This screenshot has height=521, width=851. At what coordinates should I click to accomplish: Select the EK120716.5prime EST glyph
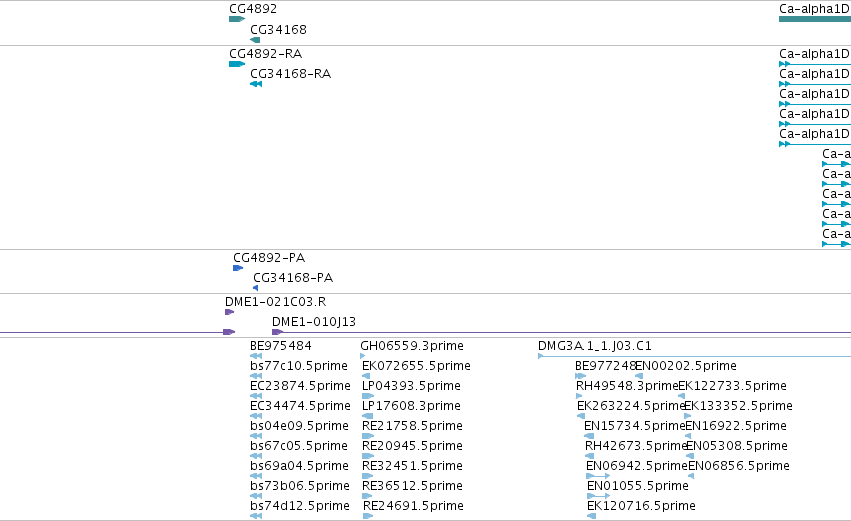(x=592, y=516)
